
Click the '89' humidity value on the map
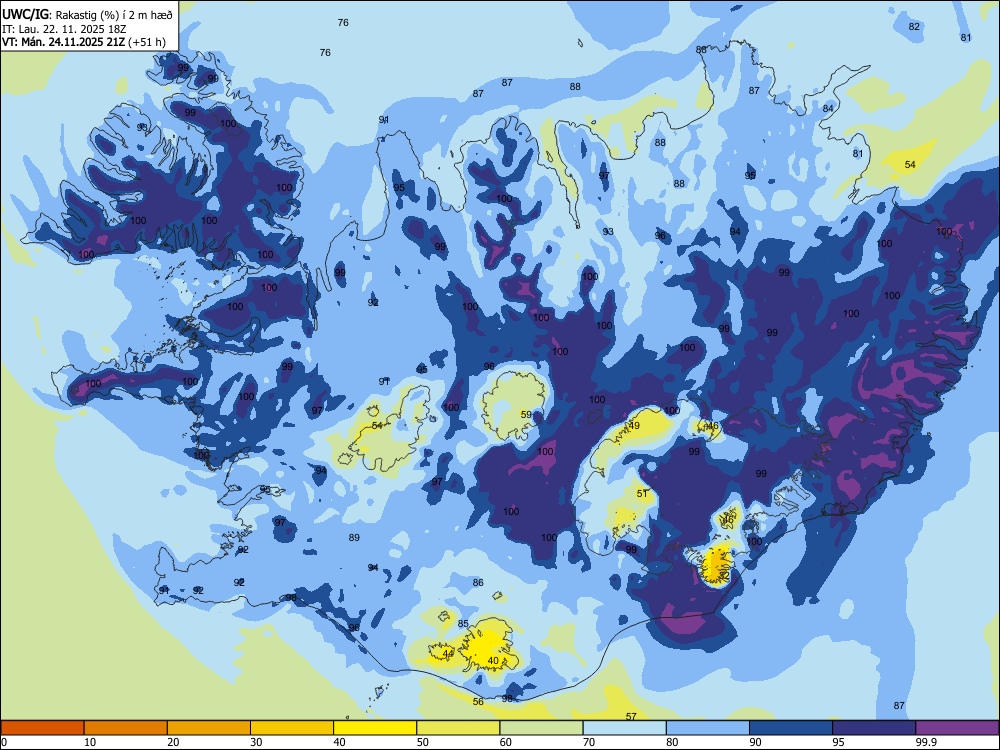click(x=355, y=538)
